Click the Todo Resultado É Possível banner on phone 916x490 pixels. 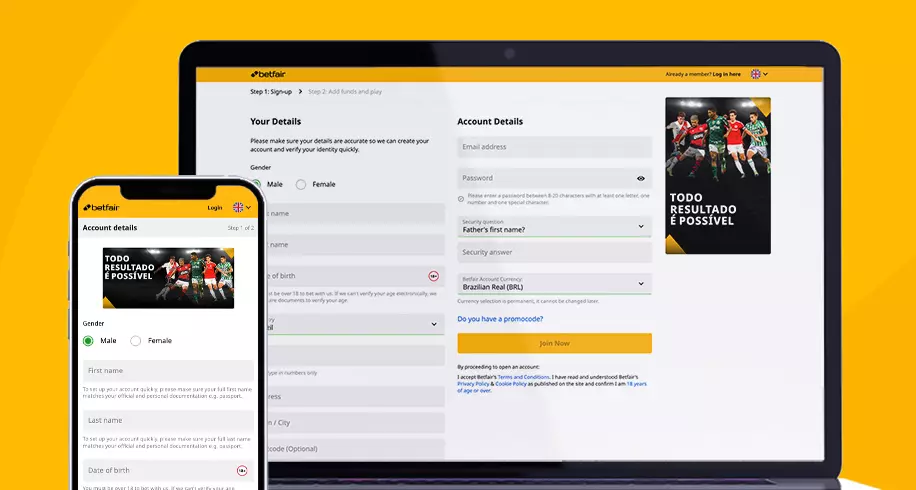pos(168,278)
